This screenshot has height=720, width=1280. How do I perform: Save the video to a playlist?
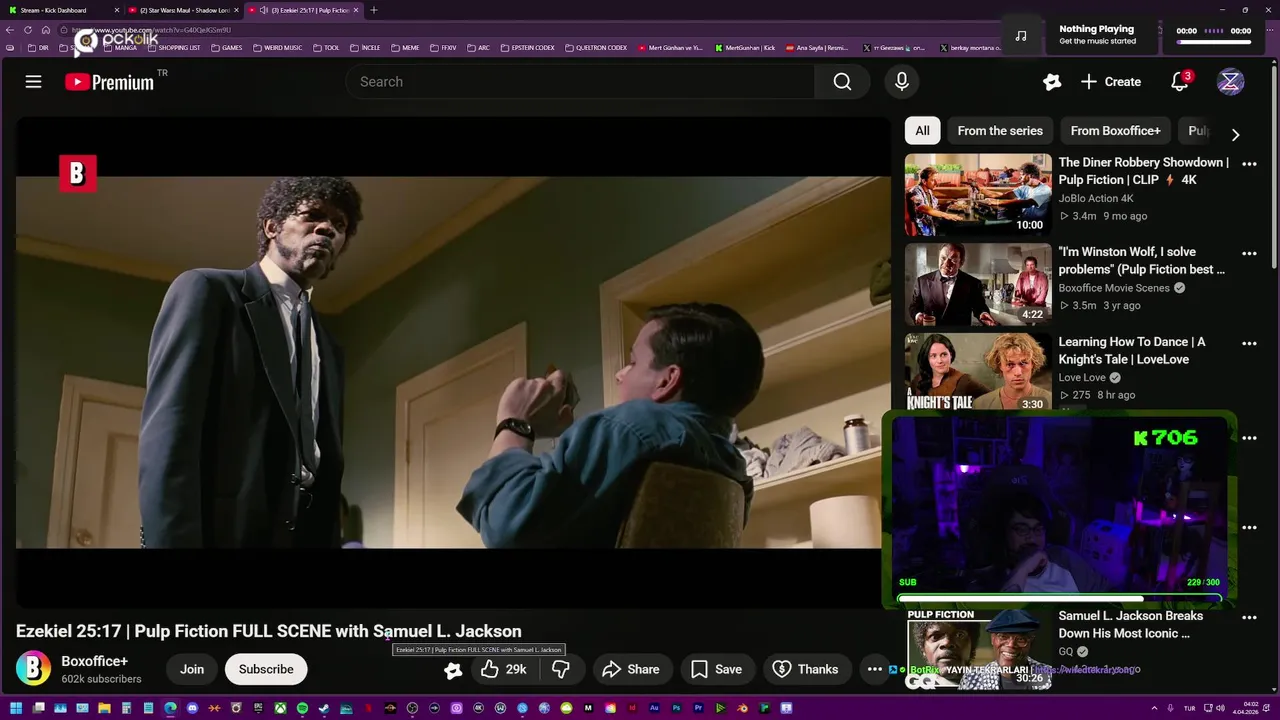click(717, 669)
